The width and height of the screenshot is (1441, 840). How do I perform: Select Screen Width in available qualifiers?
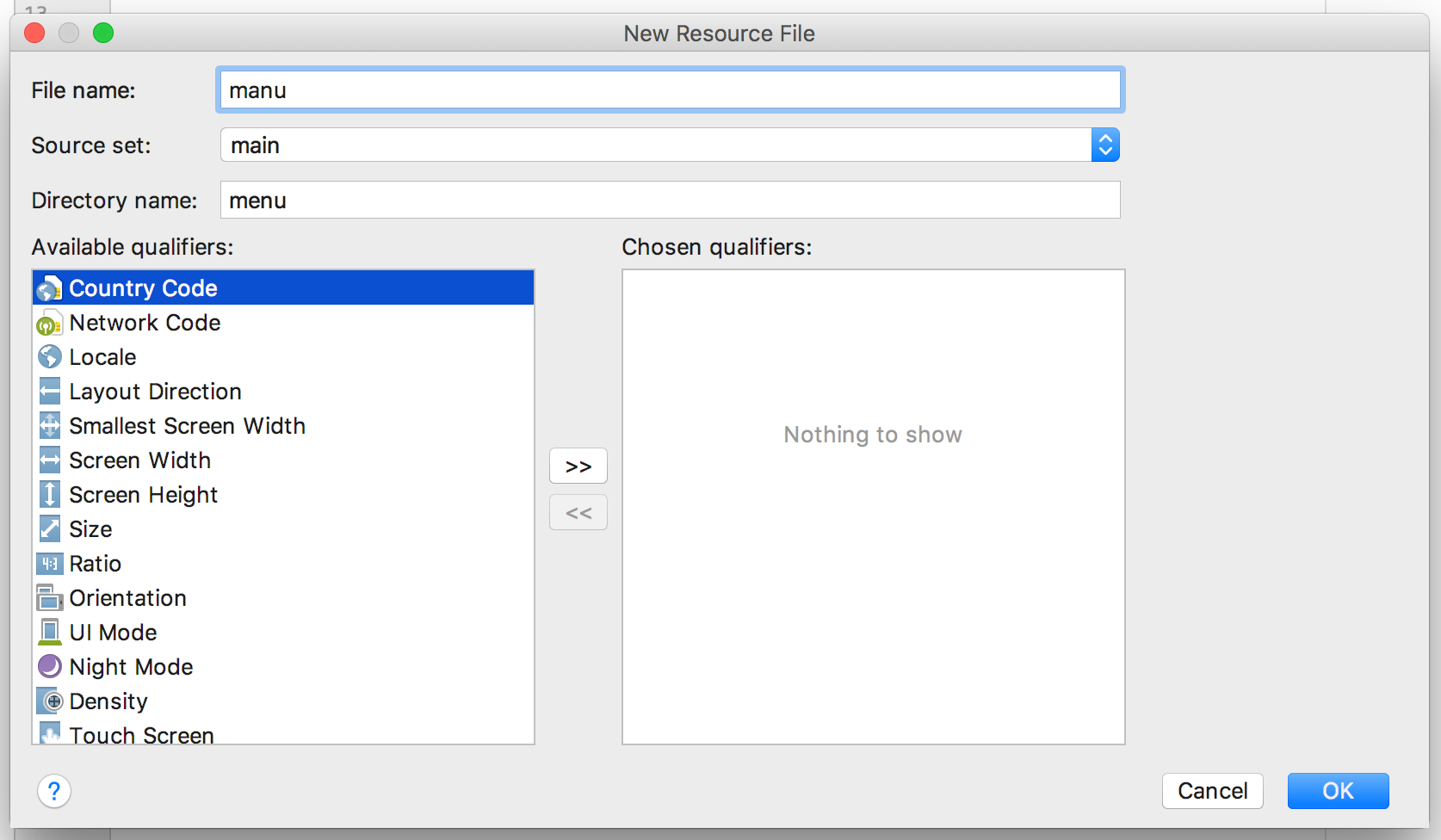tap(139, 460)
